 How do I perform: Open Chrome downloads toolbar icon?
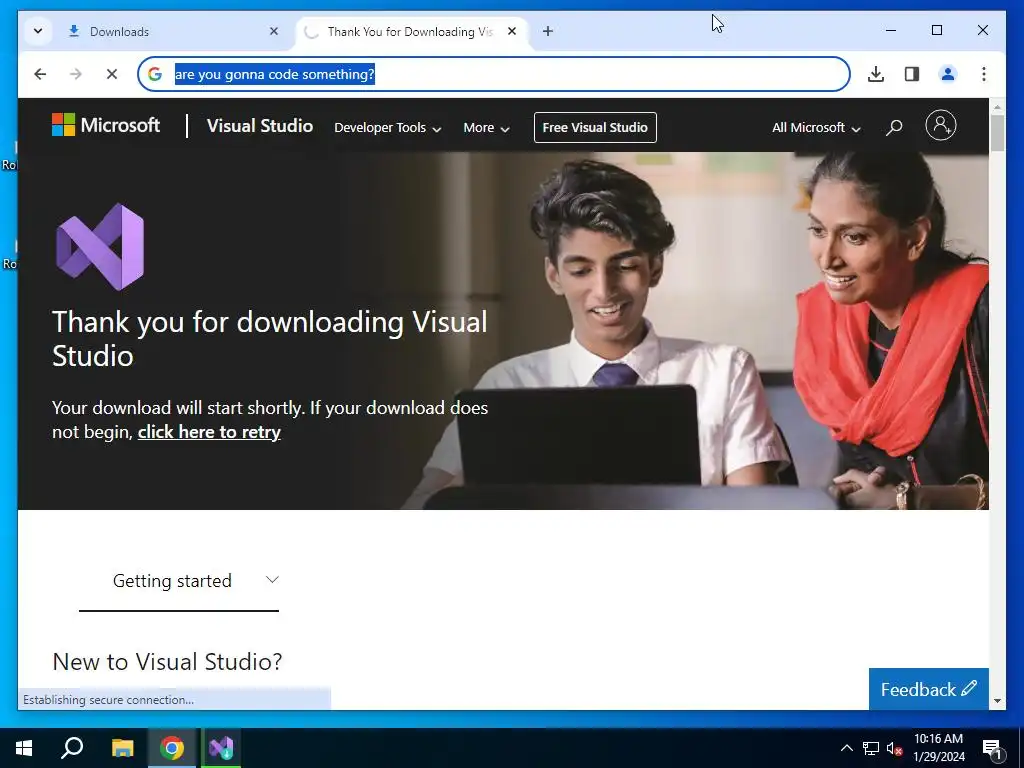[876, 74]
